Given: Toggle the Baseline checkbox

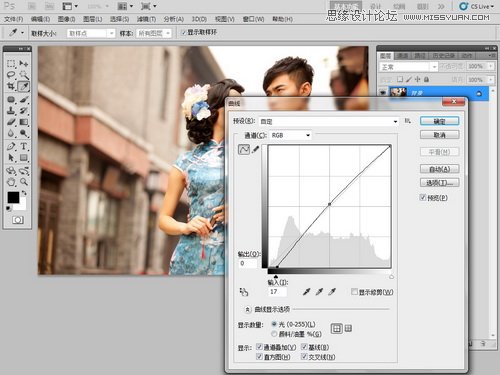Looking at the screenshot, I should 304,347.
